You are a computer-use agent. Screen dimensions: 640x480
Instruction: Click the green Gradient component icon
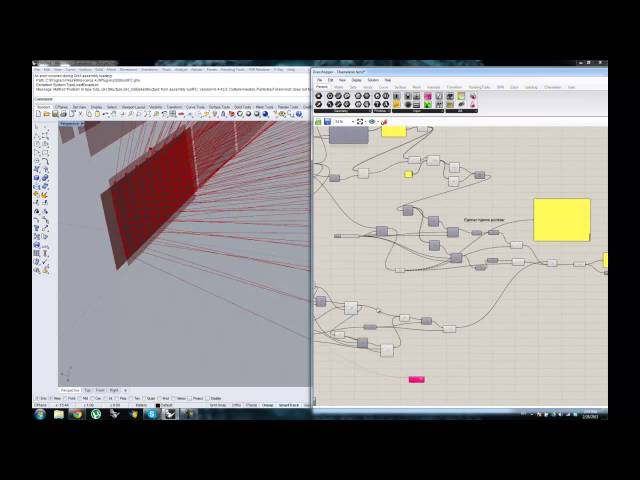[428, 104]
